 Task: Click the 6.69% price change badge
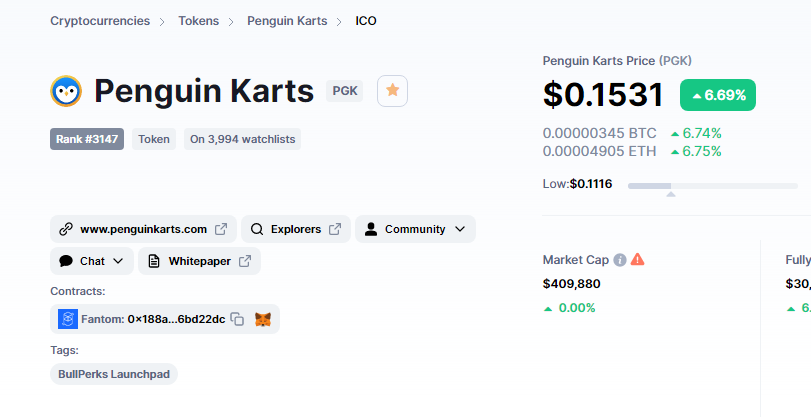pos(717,95)
